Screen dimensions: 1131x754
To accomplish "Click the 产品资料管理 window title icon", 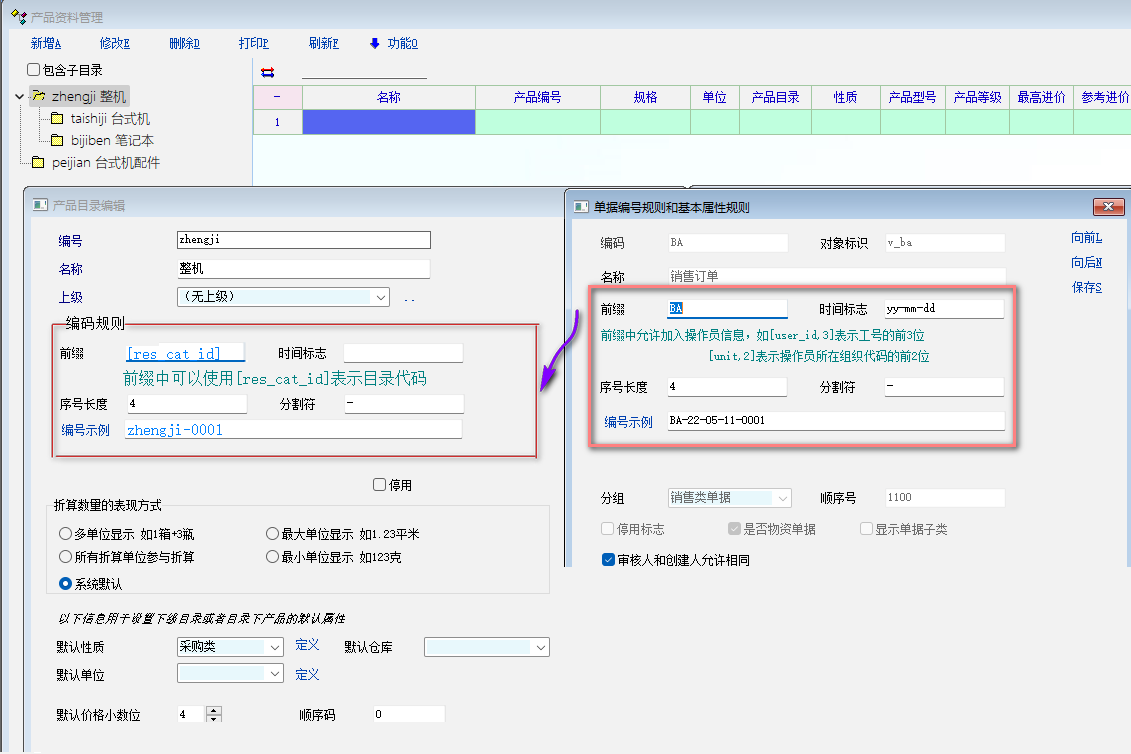I will [17, 17].
